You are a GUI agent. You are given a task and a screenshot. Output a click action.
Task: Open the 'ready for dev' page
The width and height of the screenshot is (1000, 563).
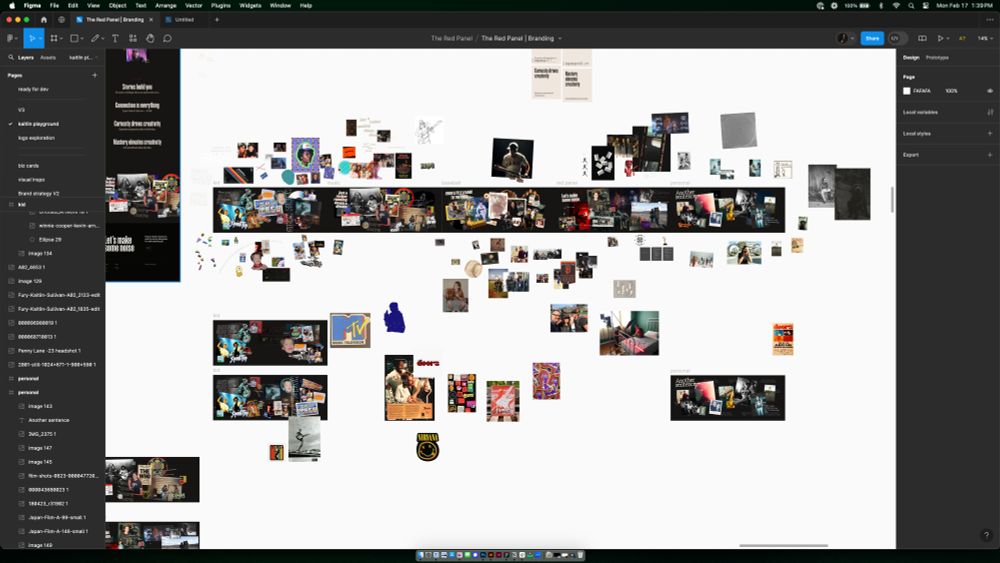point(33,89)
